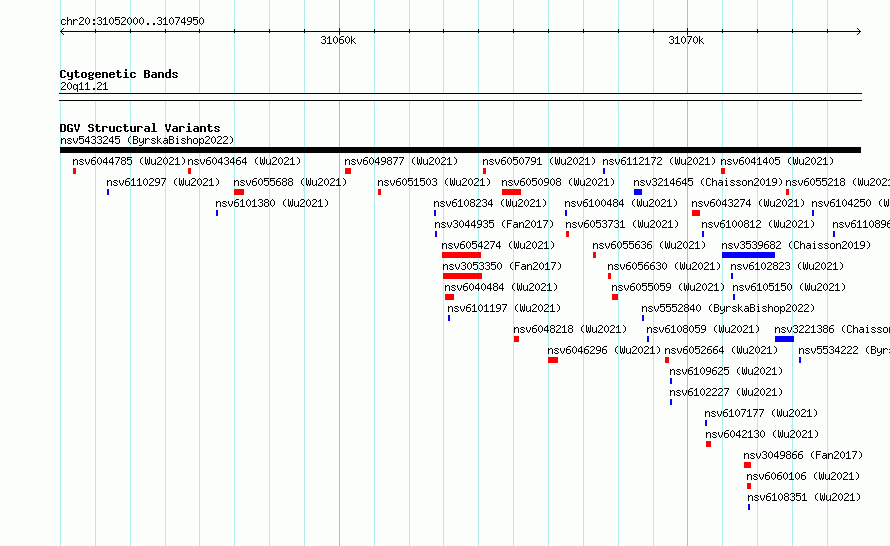Screen dimensions: 890x546
Task: Click the red bar under nsv6054274
Action: coord(461,255)
